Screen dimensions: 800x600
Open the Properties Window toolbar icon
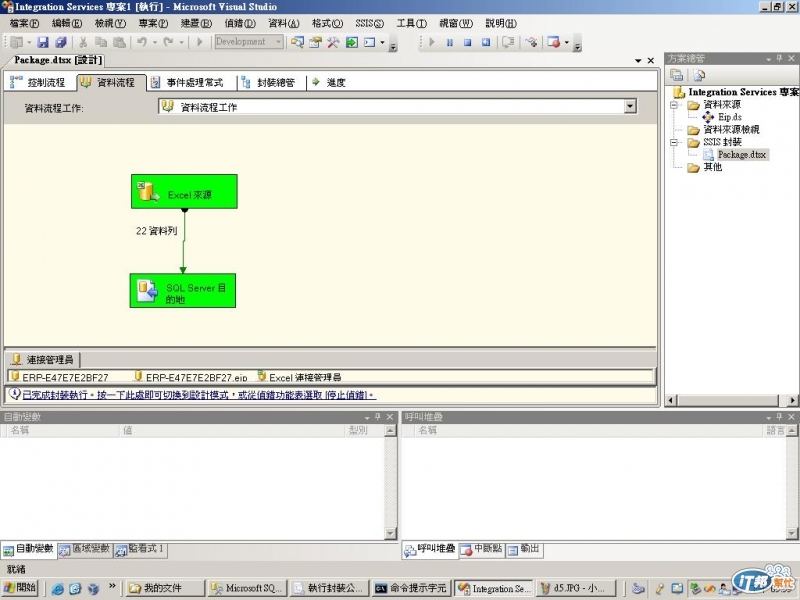point(315,42)
